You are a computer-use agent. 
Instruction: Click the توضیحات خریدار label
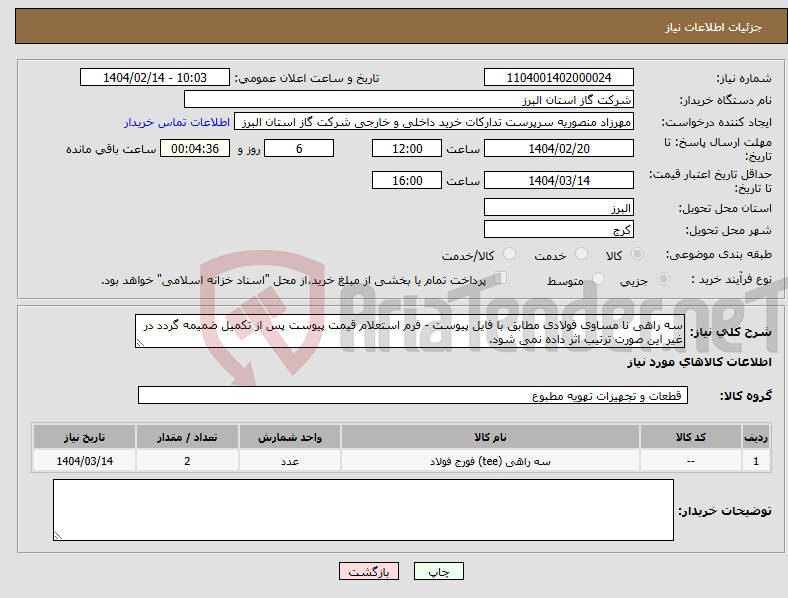725,511
